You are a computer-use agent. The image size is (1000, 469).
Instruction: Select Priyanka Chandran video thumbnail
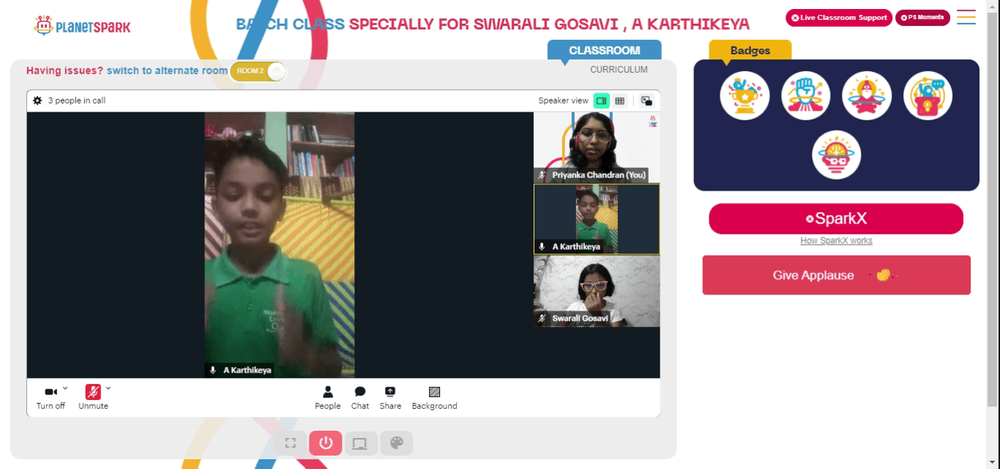[x=596, y=147]
